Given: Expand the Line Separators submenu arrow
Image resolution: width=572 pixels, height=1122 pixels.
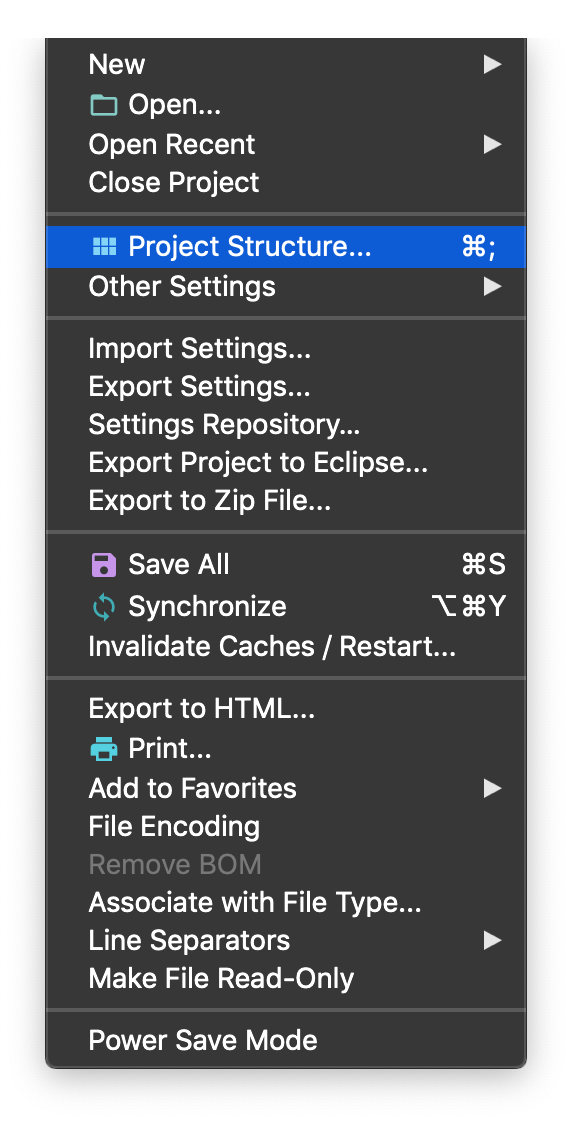Looking at the screenshot, I should tap(492, 941).
